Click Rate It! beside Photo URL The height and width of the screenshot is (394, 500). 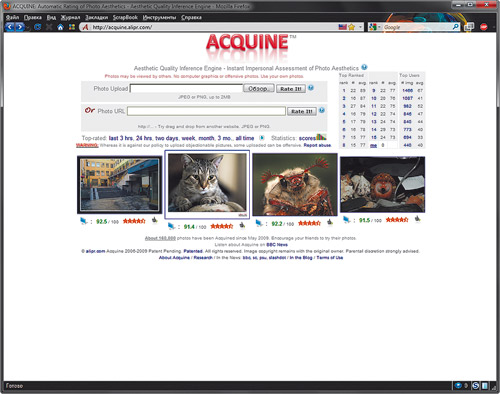point(302,111)
